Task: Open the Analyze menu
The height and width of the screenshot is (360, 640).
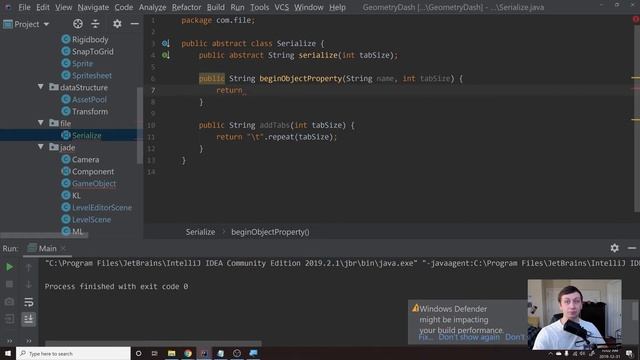Action: click(152, 7)
